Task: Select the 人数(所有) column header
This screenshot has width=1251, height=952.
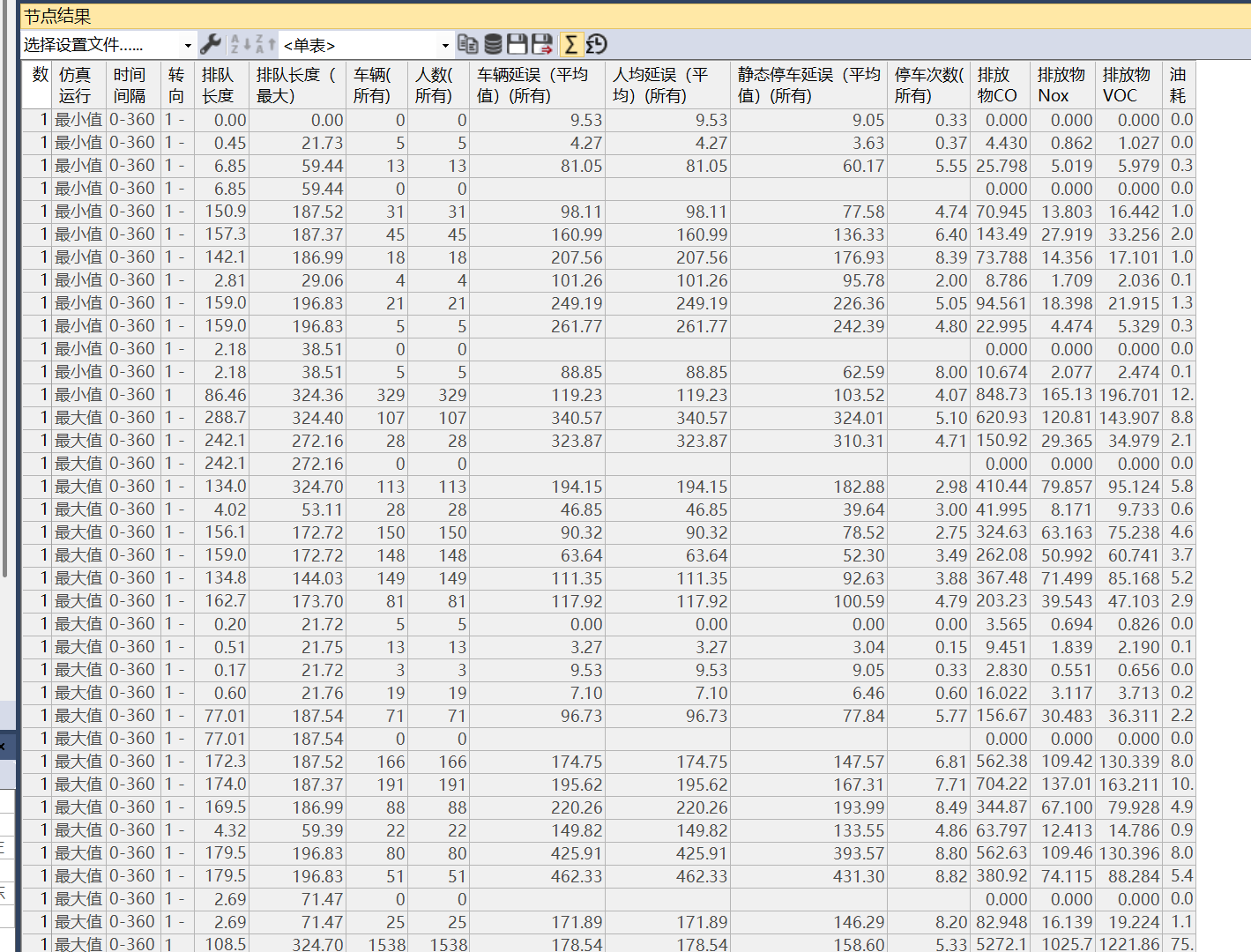Action: tap(439, 86)
